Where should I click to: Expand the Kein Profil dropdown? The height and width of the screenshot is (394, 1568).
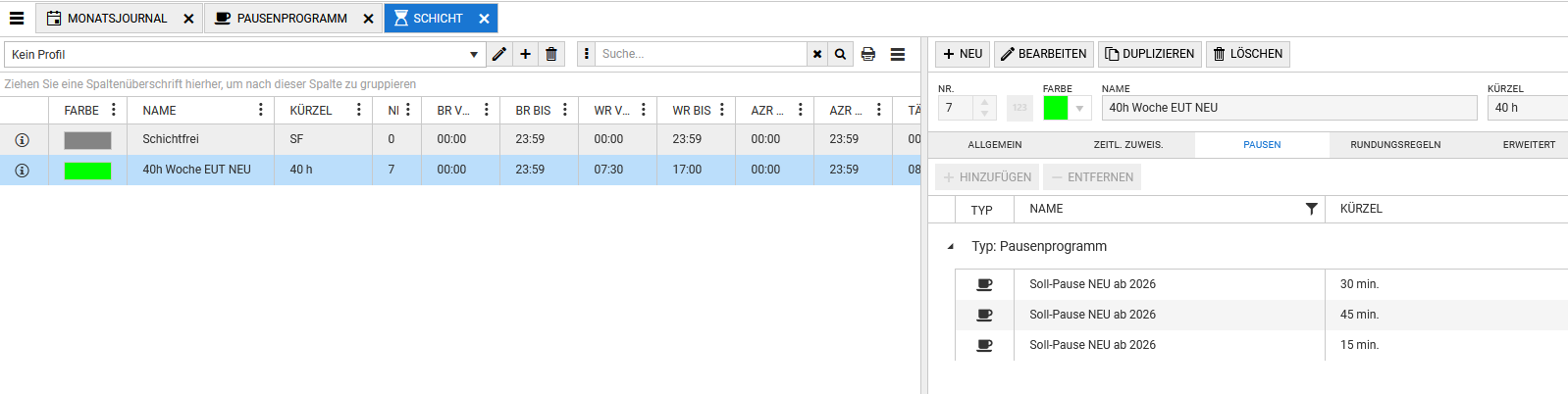[x=474, y=55]
